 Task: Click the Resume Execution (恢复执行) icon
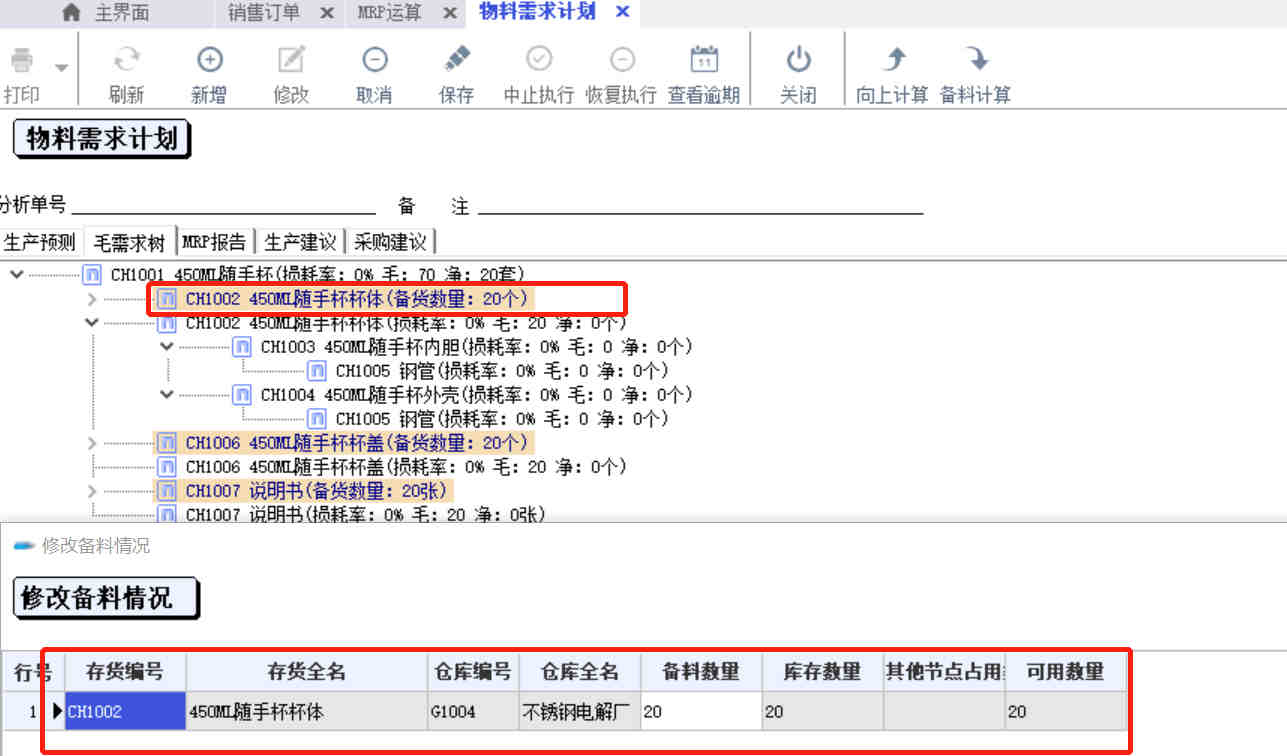click(621, 60)
